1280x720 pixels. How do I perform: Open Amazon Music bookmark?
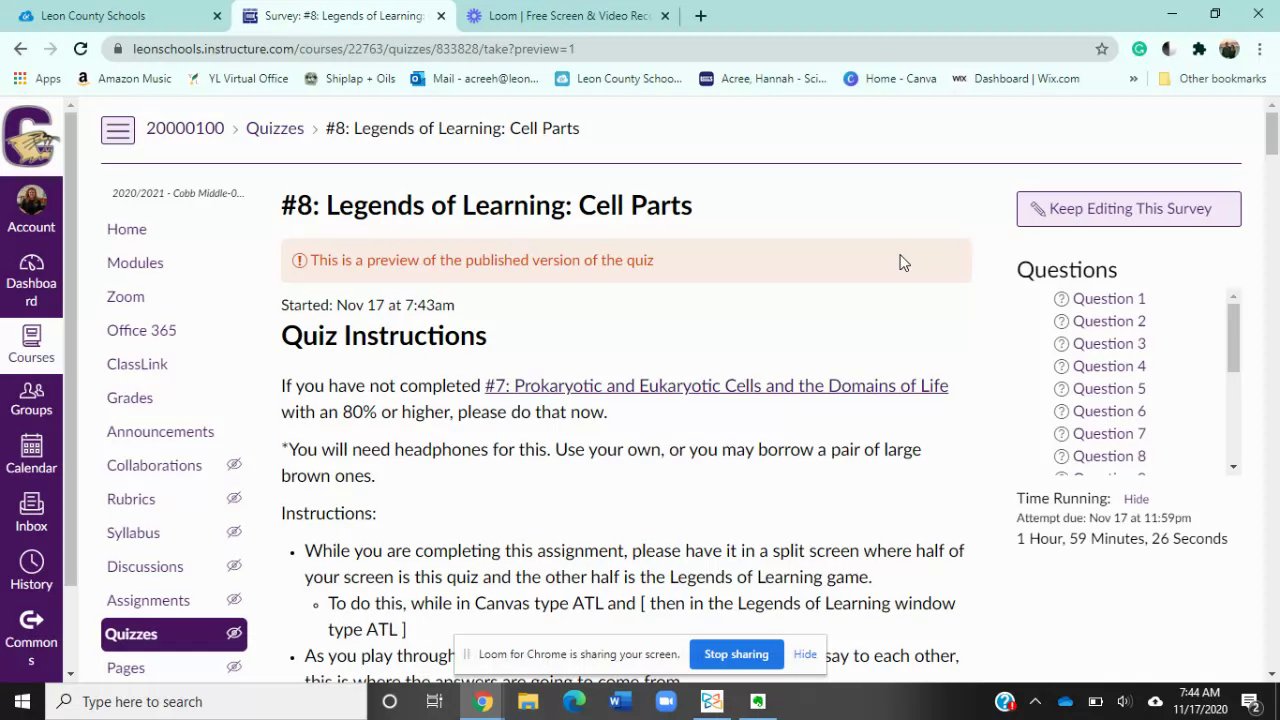pyautogui.click(x=124, y=78)
